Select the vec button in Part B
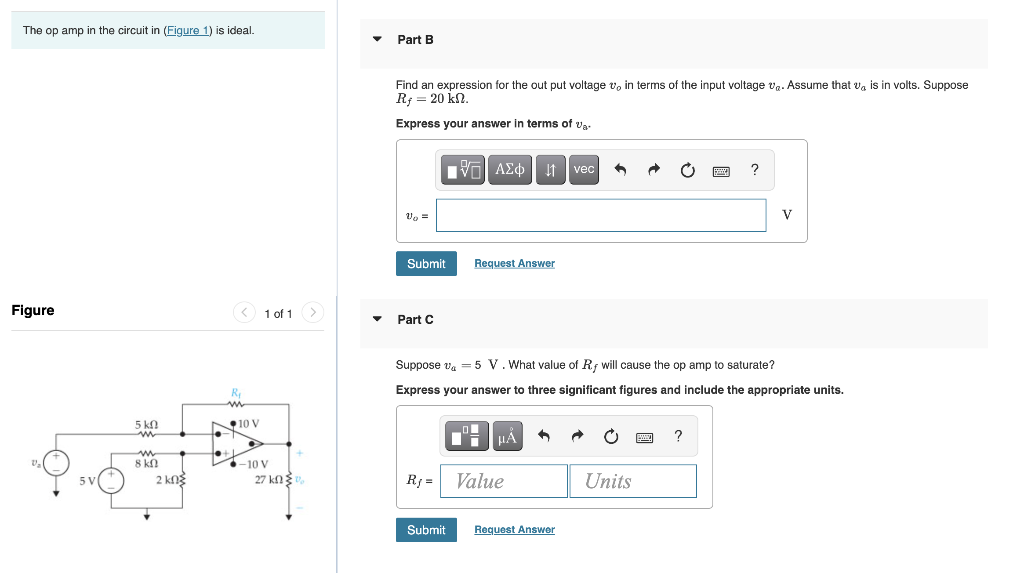 [x=584, y=170]
